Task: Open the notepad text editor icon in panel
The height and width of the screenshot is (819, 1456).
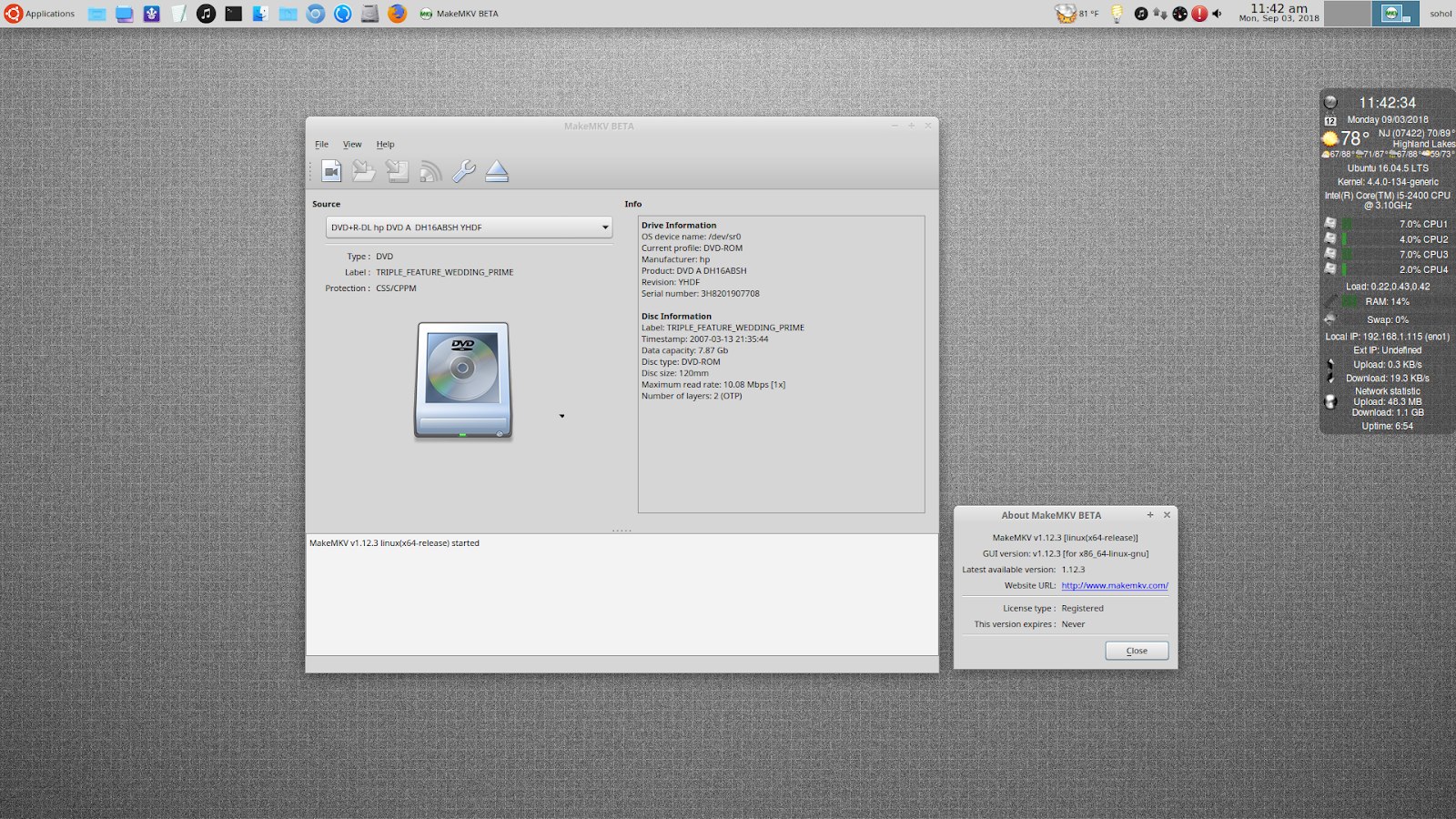Action: 178,14
